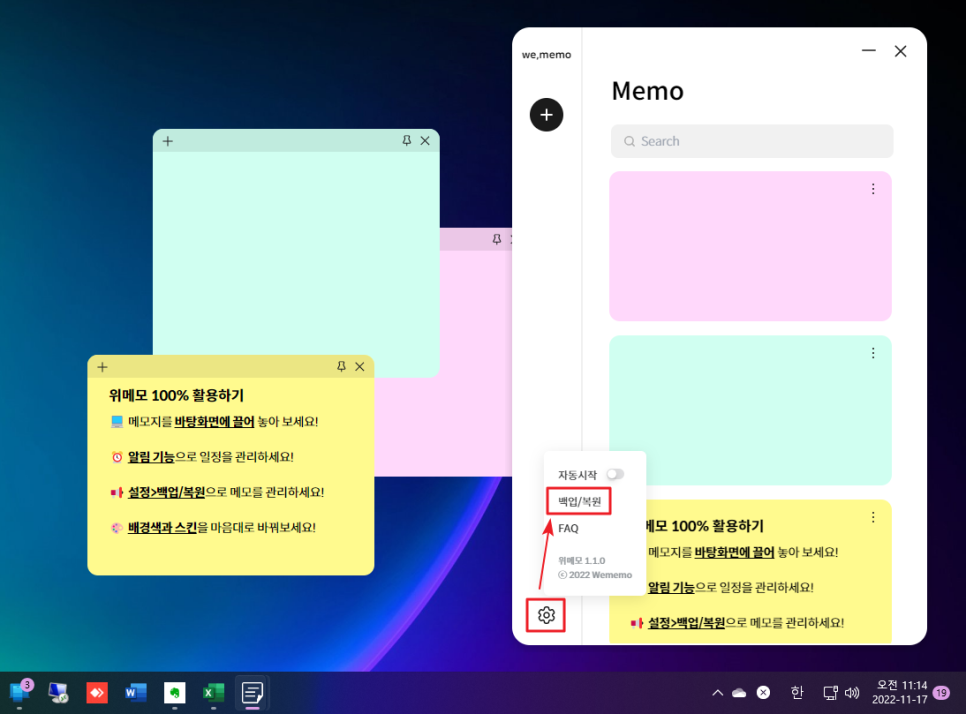Create a new memo with the black plus button
The height and width of the screenshot is (714, 966).
pyautogui.click(x=546, y=115)
